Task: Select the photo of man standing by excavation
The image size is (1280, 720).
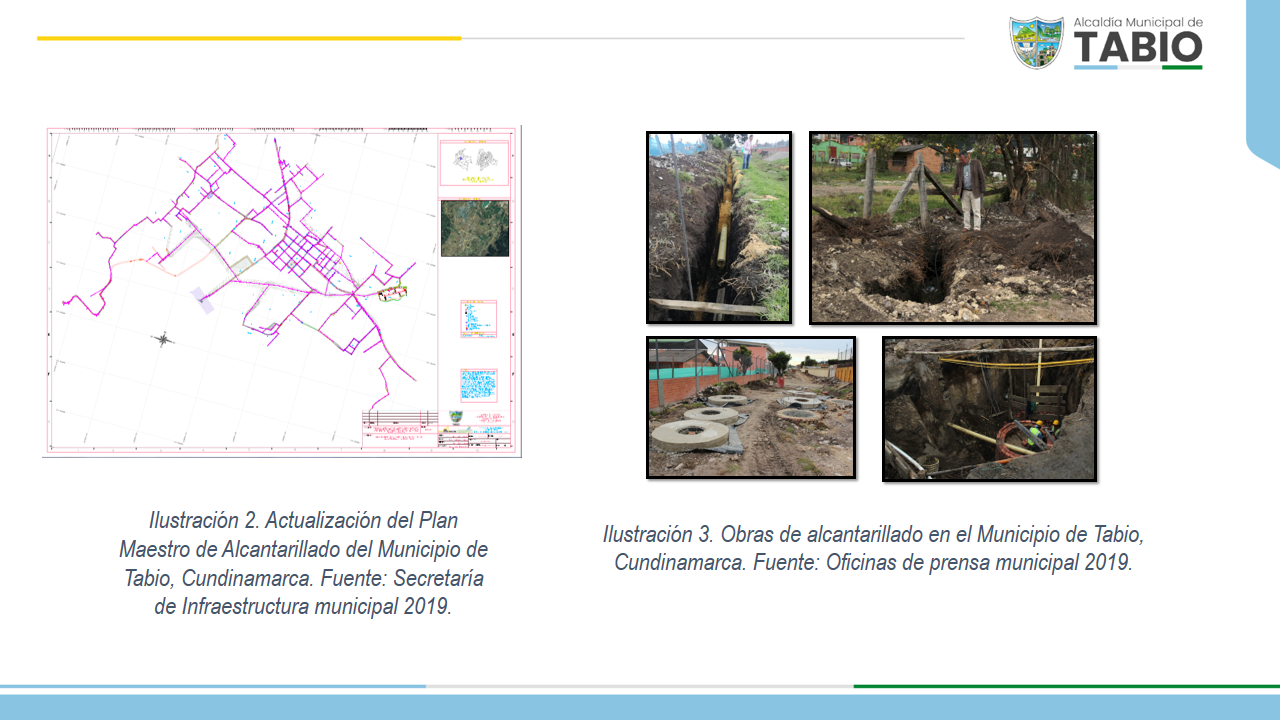Action: click(952, 227)
